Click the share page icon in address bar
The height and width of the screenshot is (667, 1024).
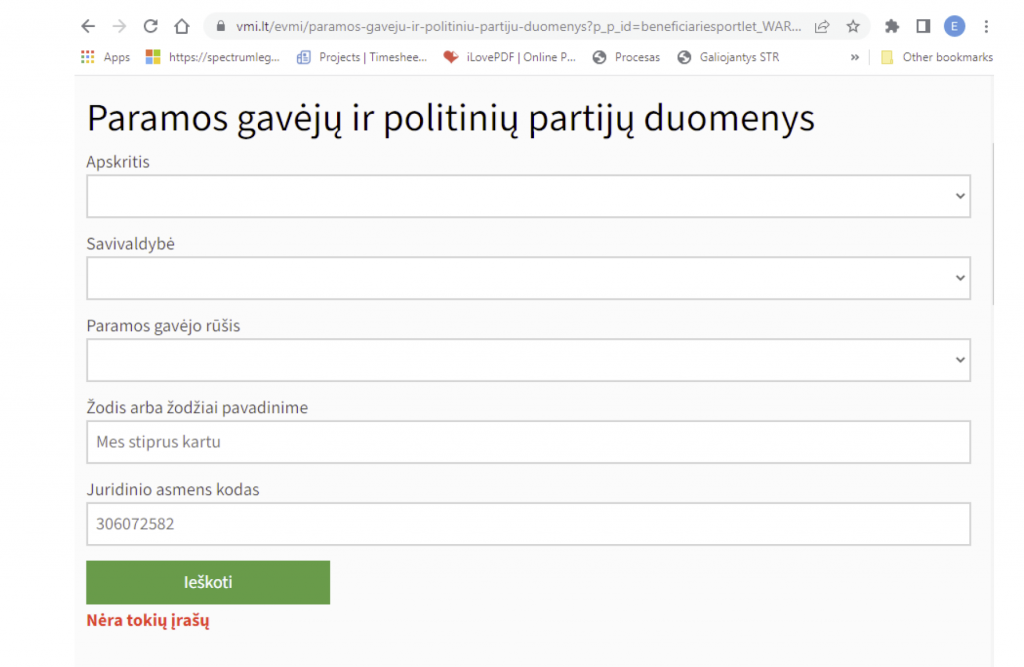822,26
